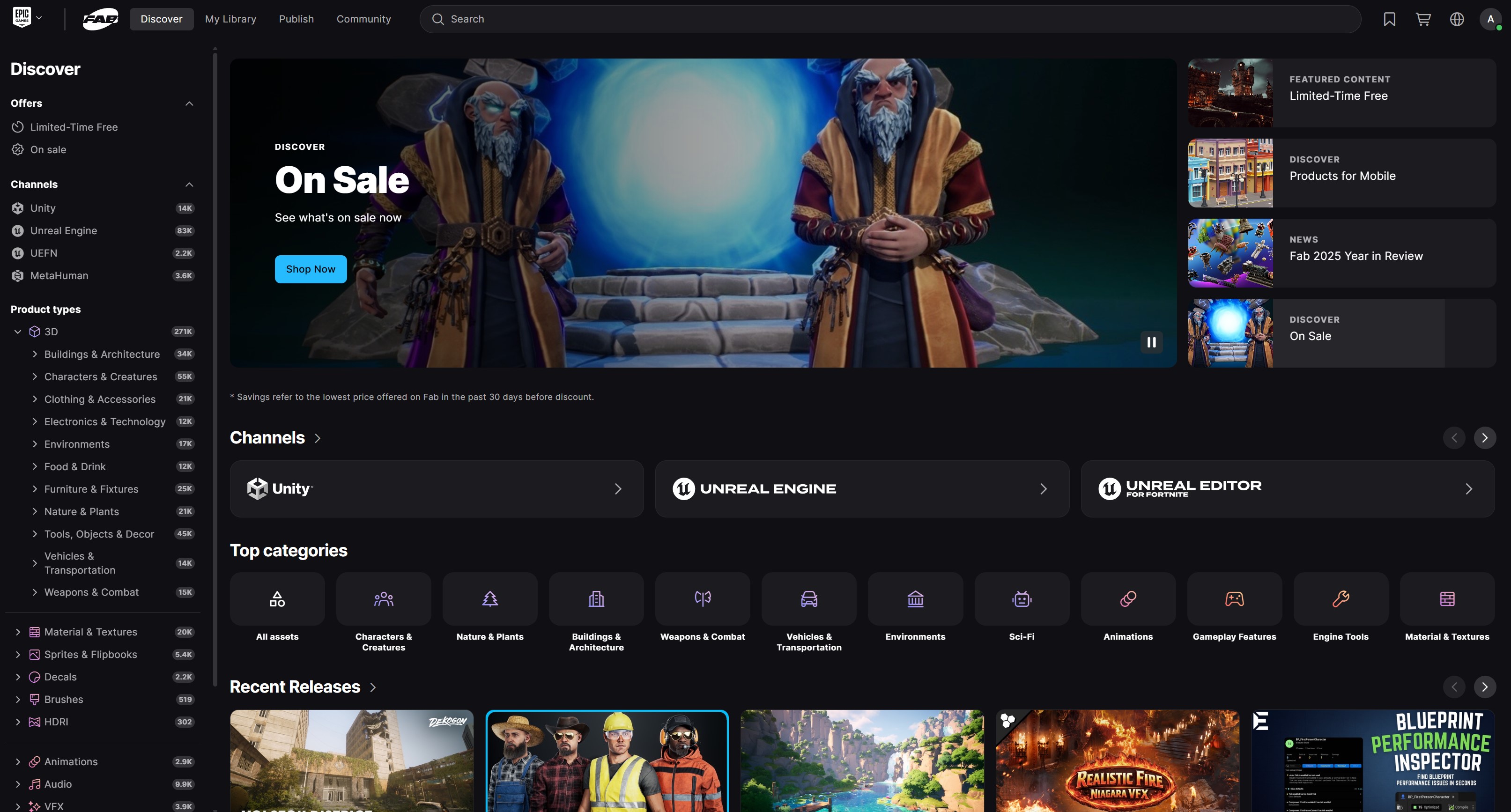Click the Fab logo

coord(100,19)
